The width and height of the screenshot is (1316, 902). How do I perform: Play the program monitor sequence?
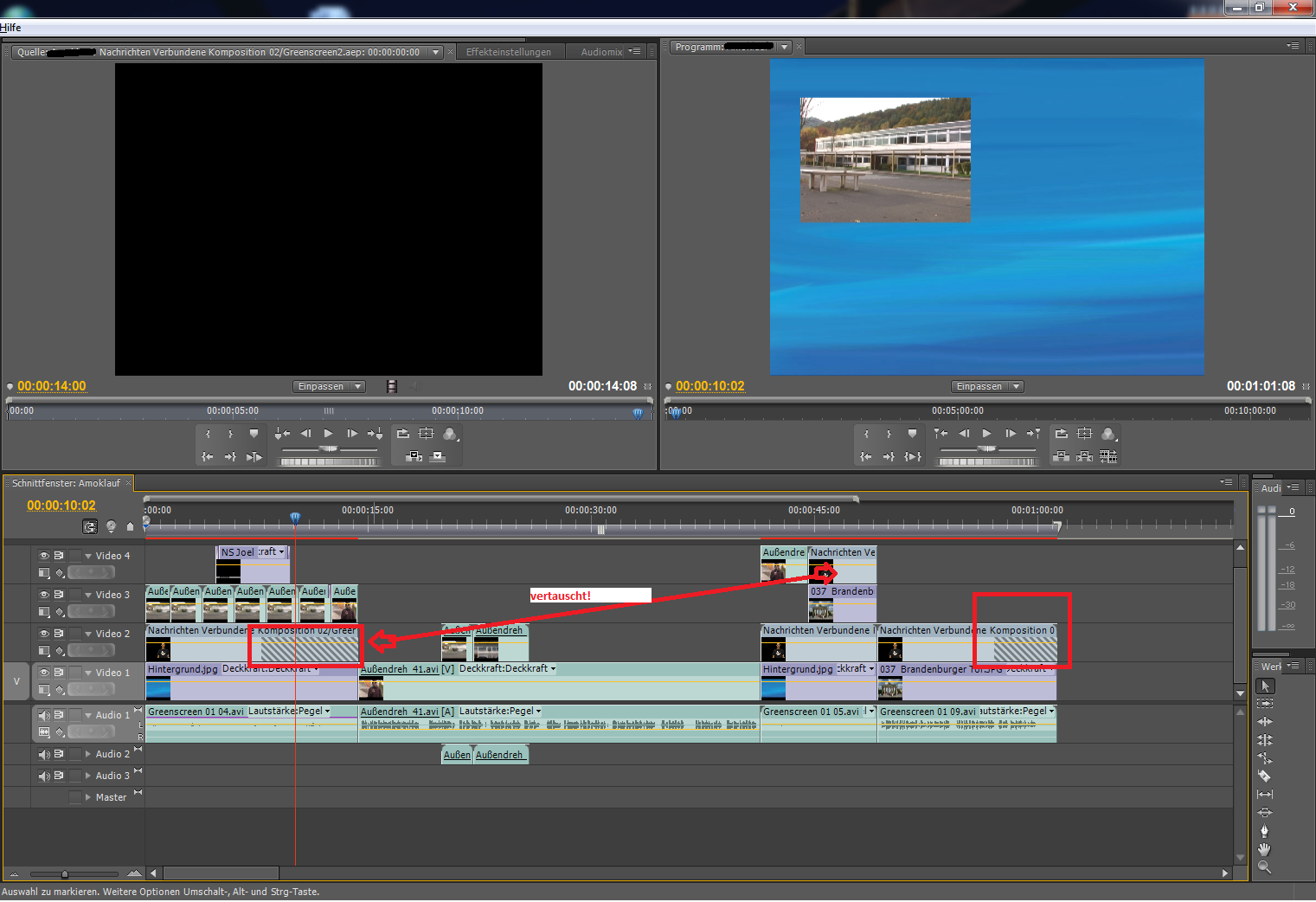(x=986, y=434)
